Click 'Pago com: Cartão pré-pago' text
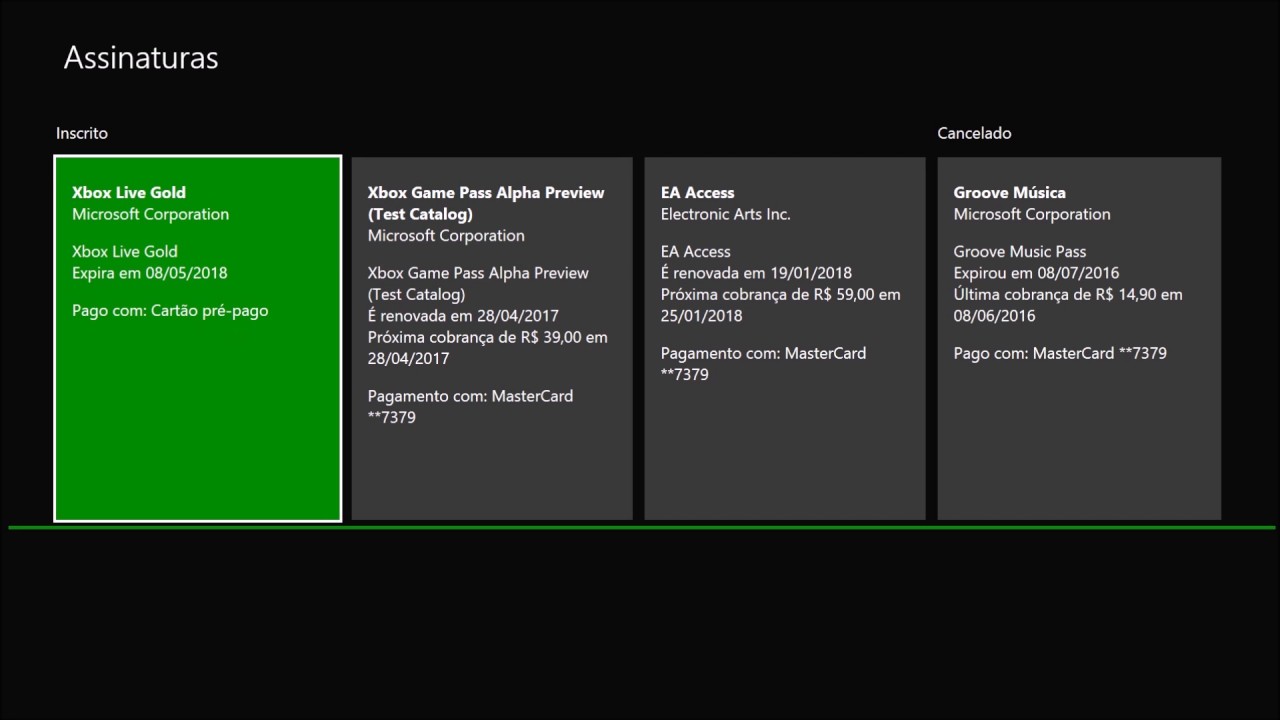 click(170, 311)
